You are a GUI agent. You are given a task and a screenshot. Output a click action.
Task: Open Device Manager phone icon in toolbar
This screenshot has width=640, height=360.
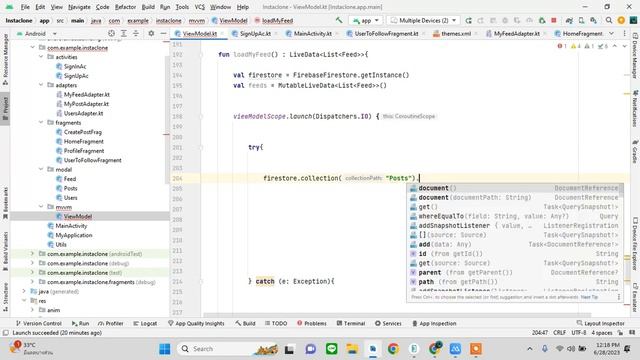581,20
